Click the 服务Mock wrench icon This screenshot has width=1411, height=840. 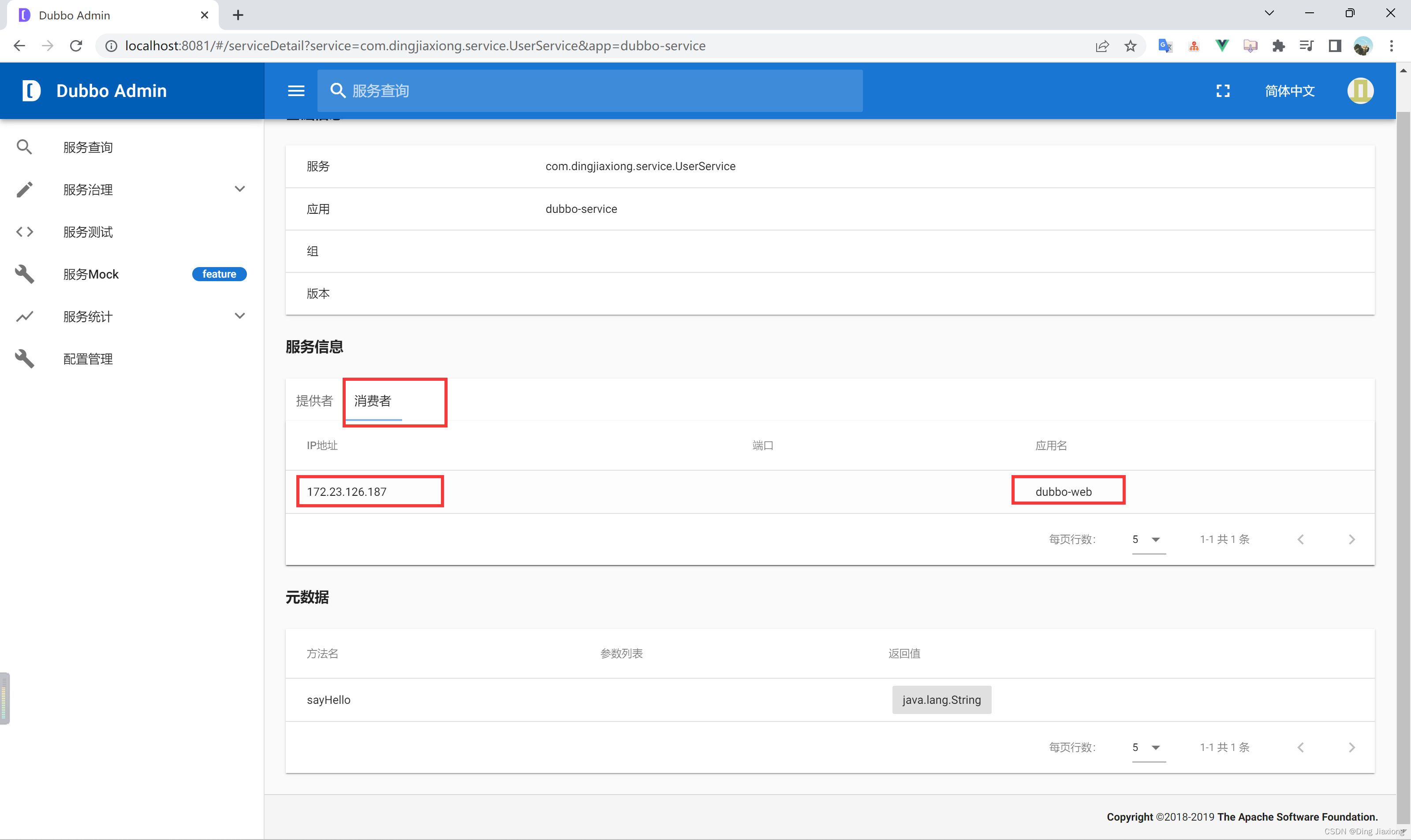[x=24, y=274]
